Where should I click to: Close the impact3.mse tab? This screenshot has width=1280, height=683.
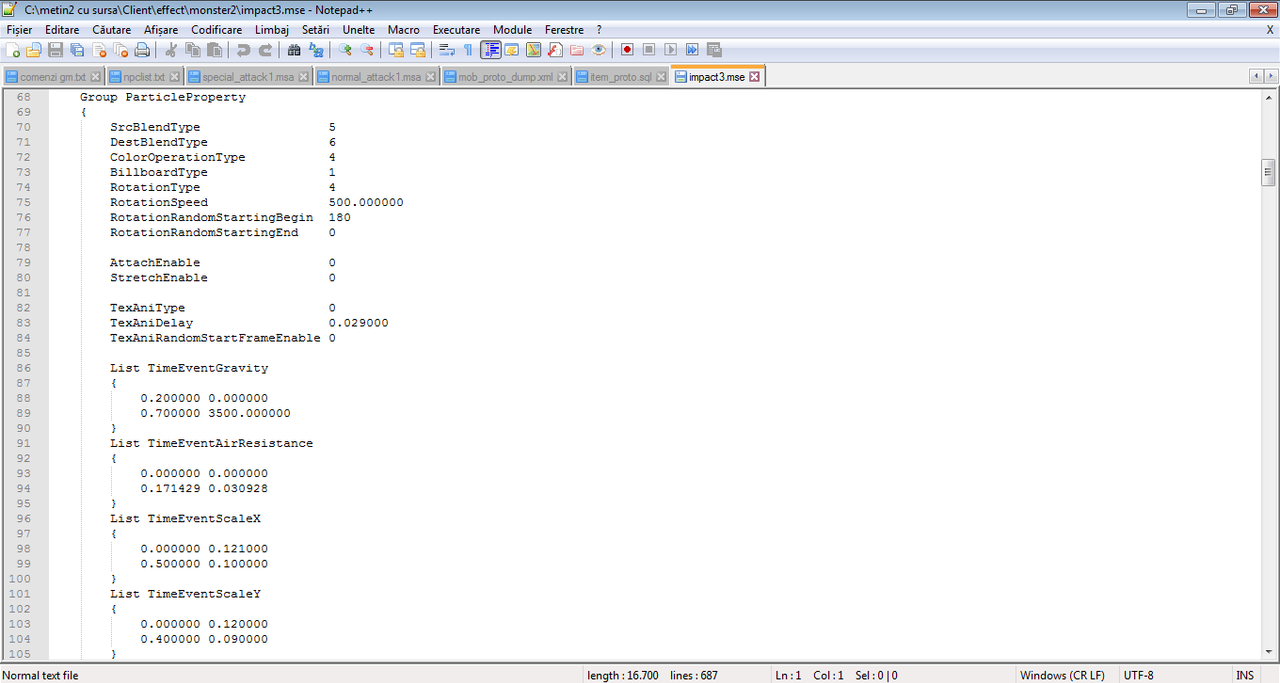pyautogui.click(x=755, y=77)
